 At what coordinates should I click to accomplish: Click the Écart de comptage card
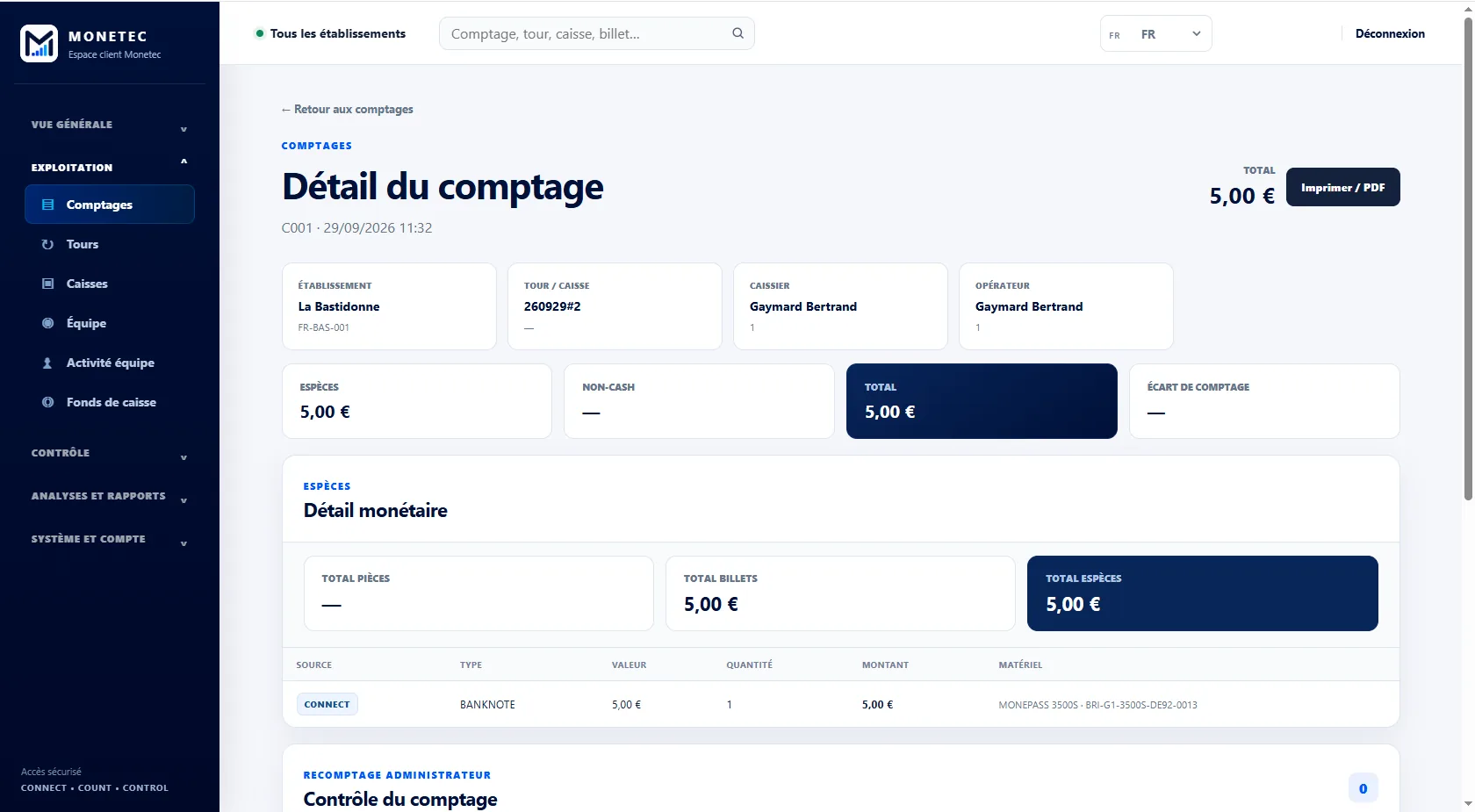[x=1264, y=401]
